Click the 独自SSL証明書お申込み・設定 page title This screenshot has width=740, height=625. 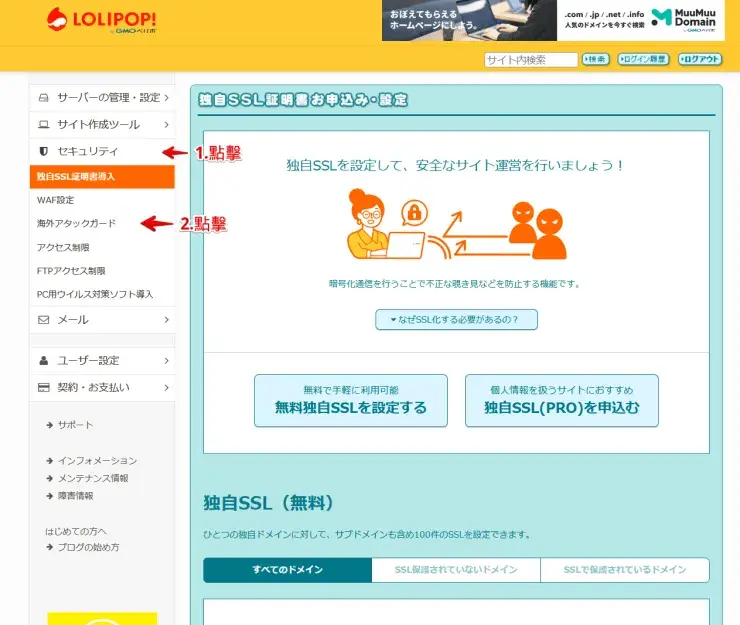coord(303,100)
